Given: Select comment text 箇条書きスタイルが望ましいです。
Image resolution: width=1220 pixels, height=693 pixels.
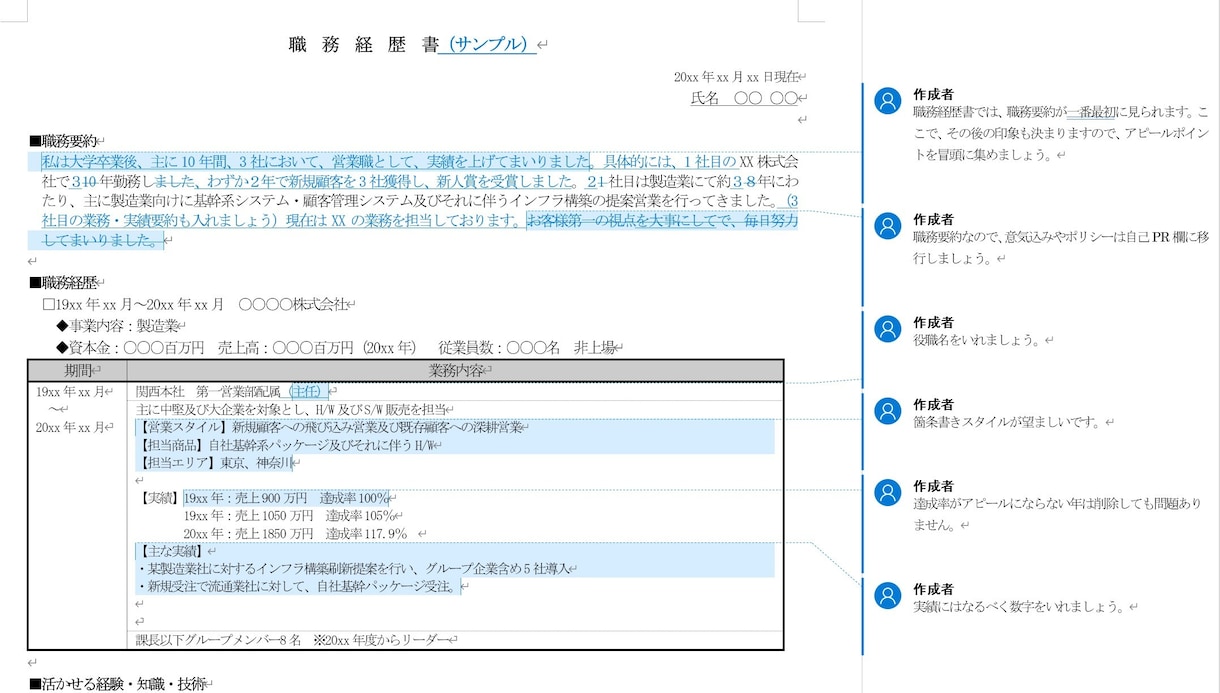Looking at the screenshot, I should pos(1007,423).
